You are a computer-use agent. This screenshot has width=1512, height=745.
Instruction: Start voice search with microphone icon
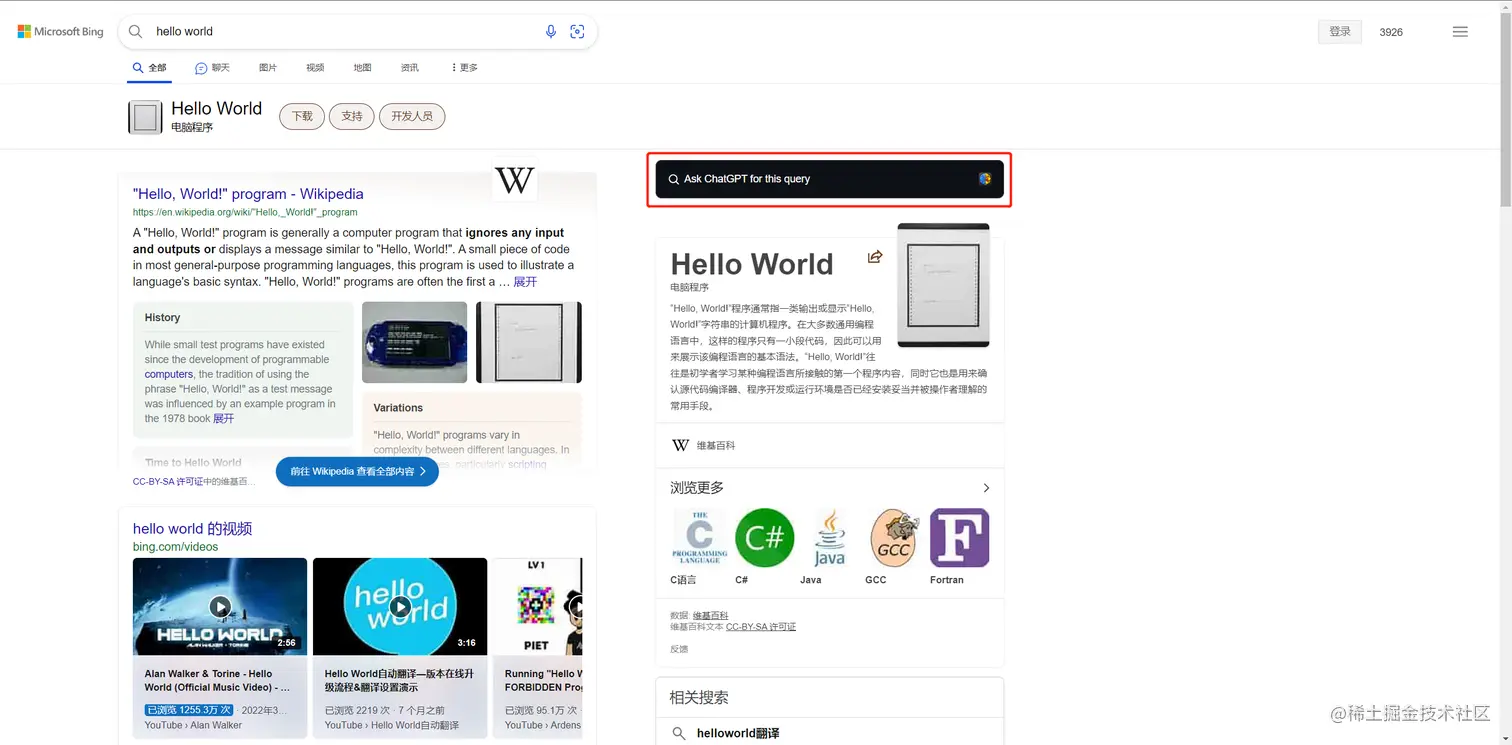(551, 32)
